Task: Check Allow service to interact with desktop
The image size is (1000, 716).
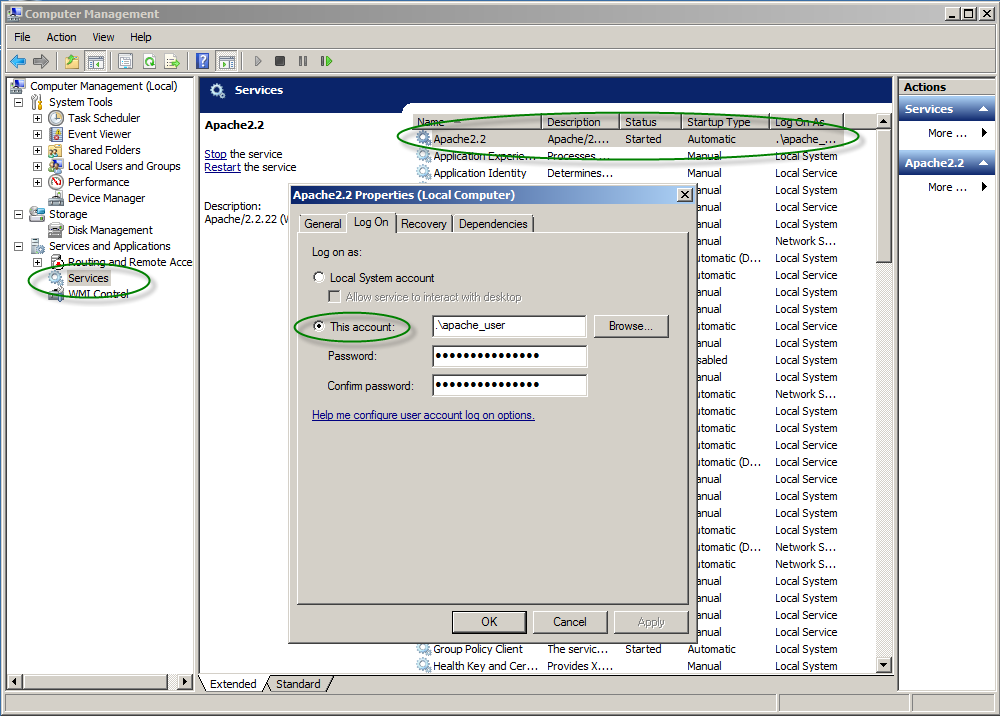Action: [334, 296]
